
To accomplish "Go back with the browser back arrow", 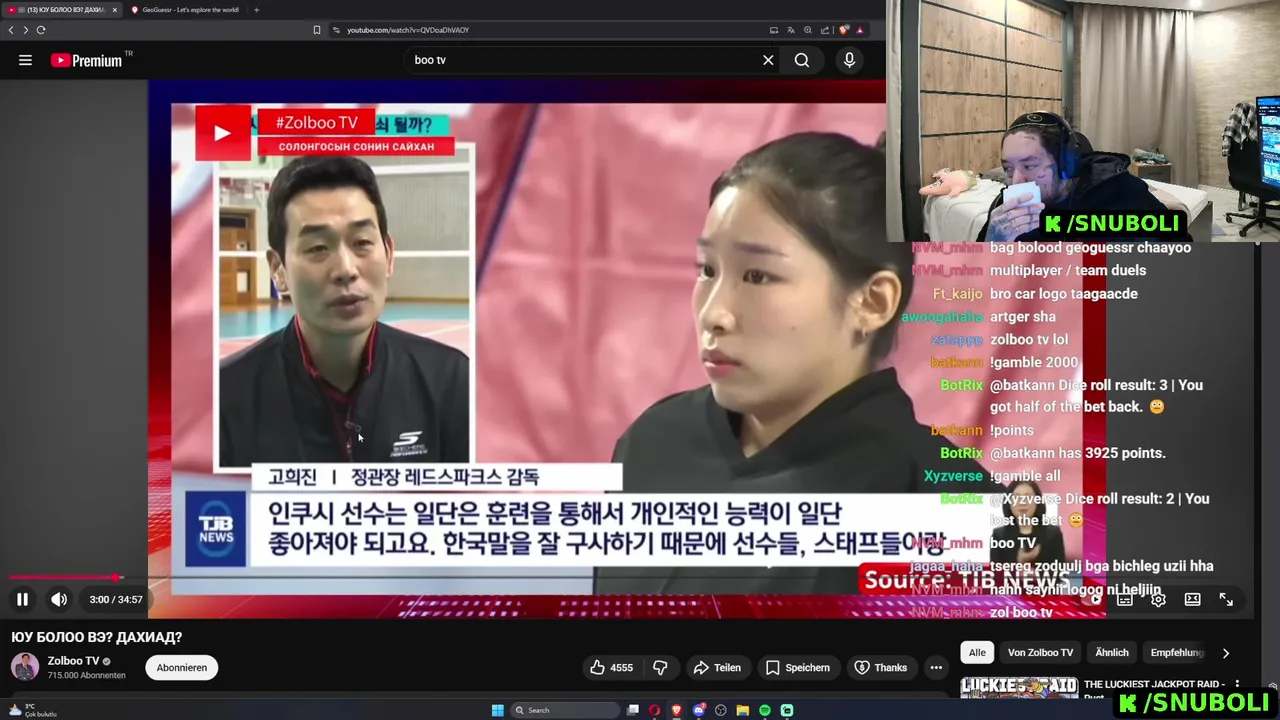I will (x=11, y=30).
